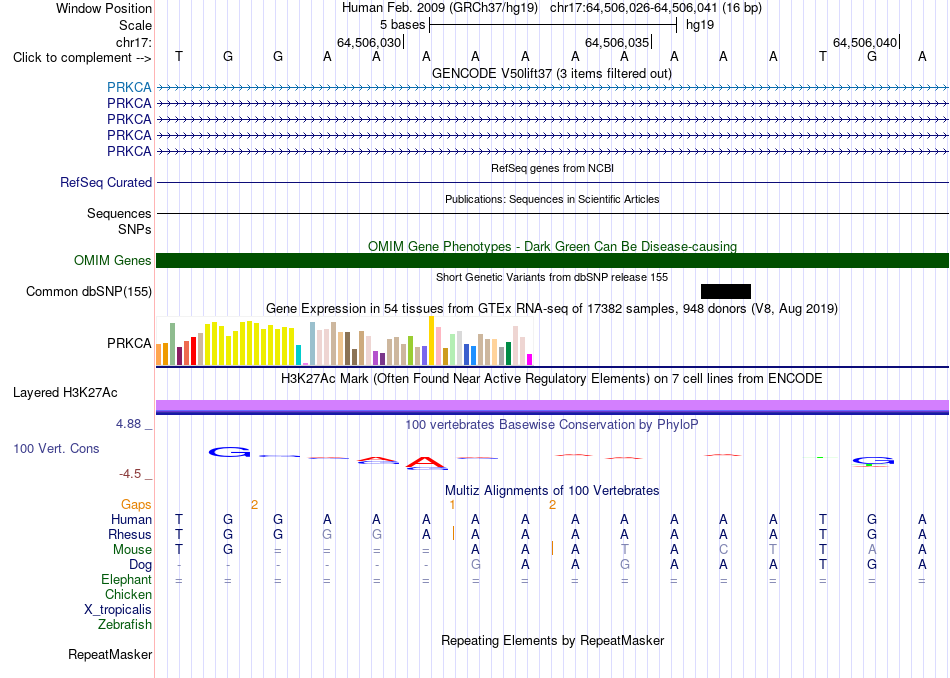The image size is (950, 678).
Task: Click the C base in the Mouse row
Action: [723, 550]
